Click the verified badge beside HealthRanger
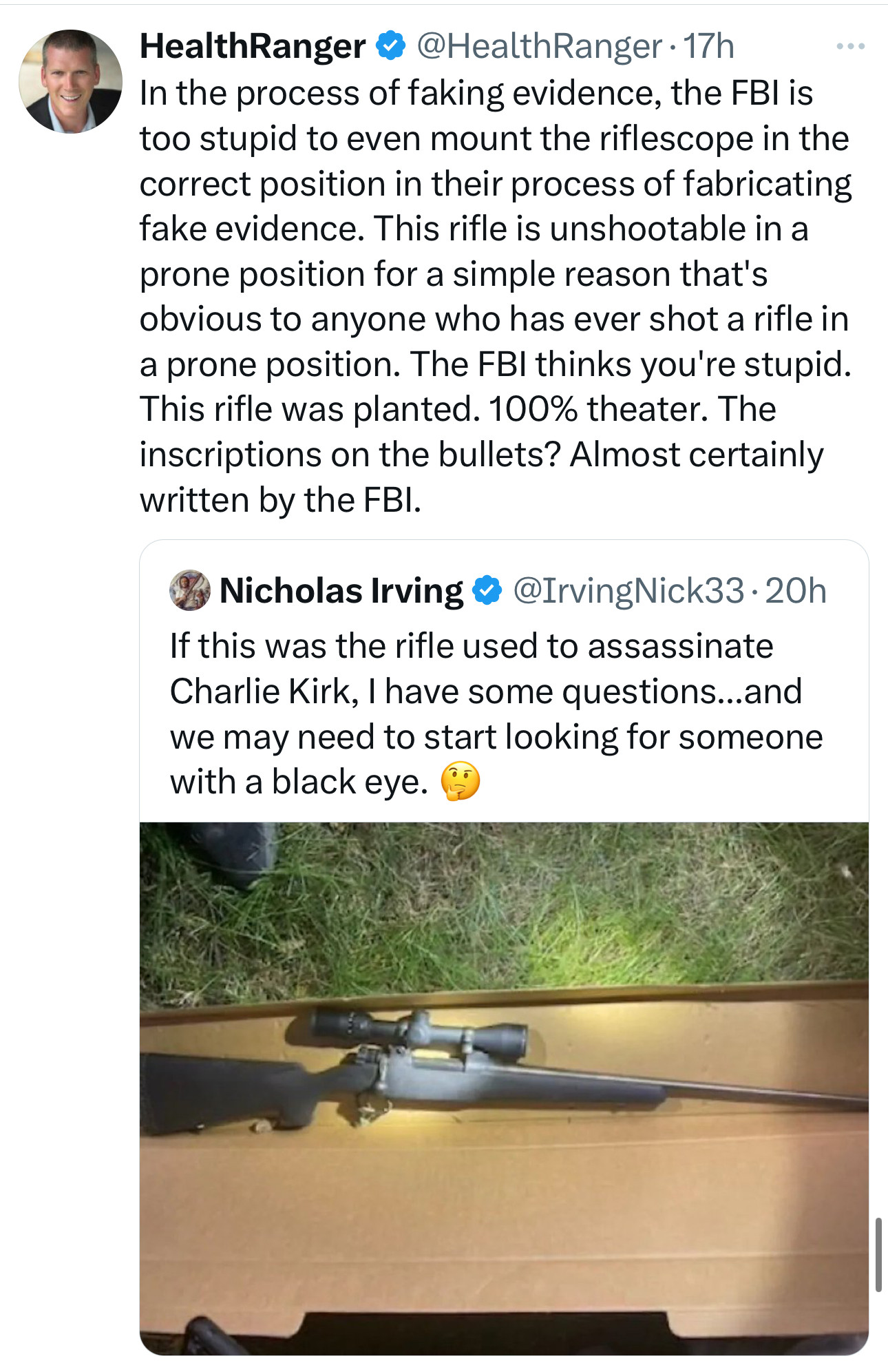Image resolution: width=888 pixels, height=1372 pixels. pyautogui.click(x=390, y=46)
